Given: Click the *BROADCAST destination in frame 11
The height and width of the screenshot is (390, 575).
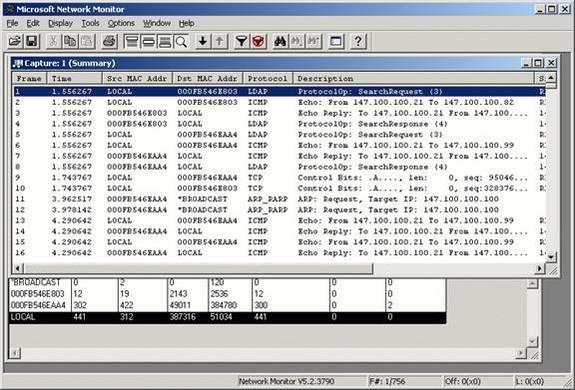Looking at the screenshot, I should click(x=202, y=199).
